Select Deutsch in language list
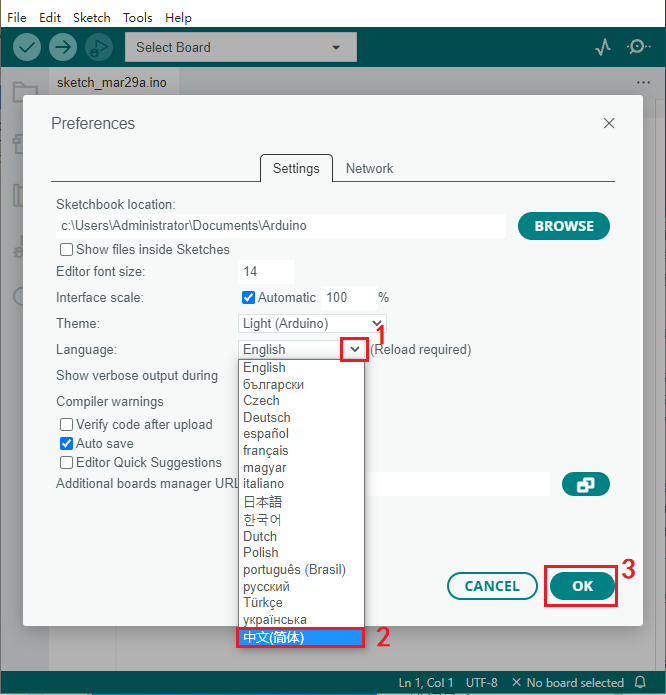Viewport: 666px width, 695px height. 301,418
